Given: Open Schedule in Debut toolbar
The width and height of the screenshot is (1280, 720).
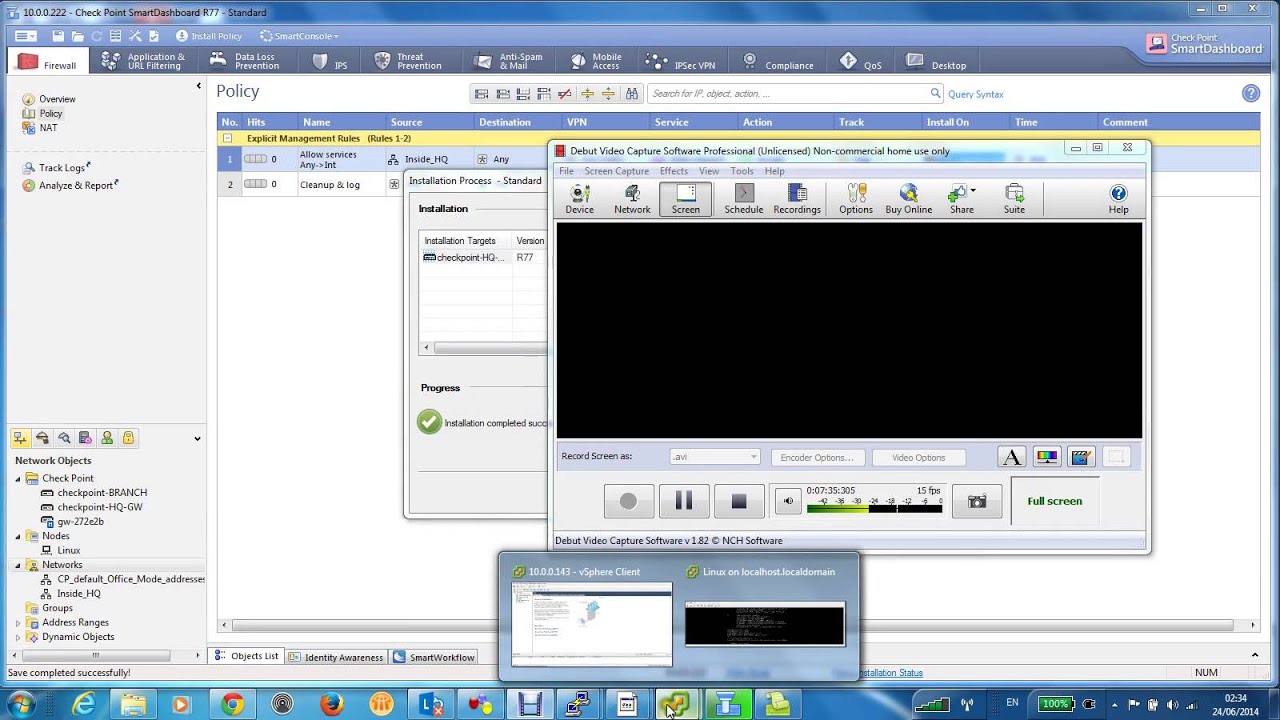Looking at the screenshot, I should point(743,199).
